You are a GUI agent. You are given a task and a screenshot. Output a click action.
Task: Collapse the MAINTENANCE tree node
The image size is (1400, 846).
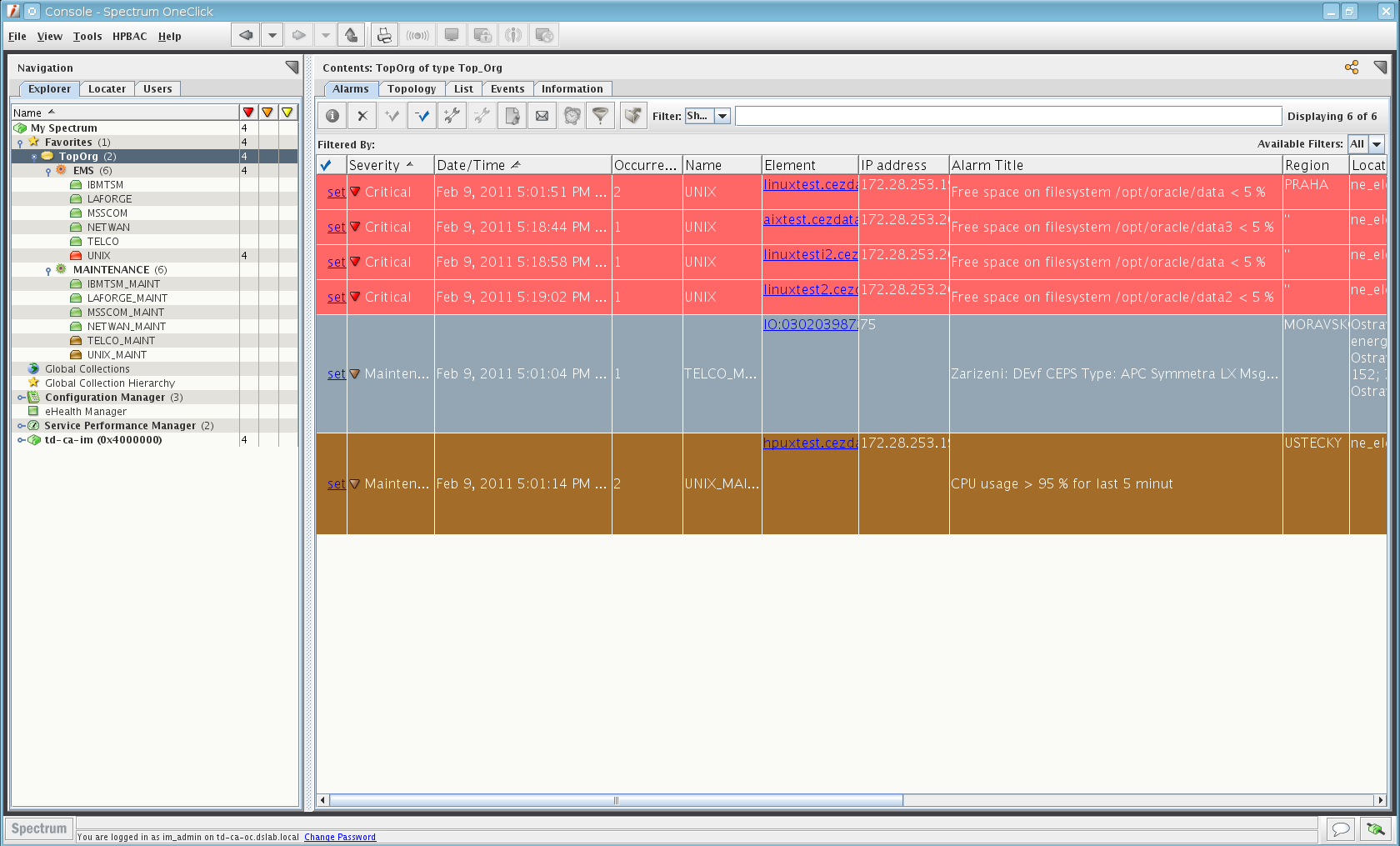tap(48, 271)
